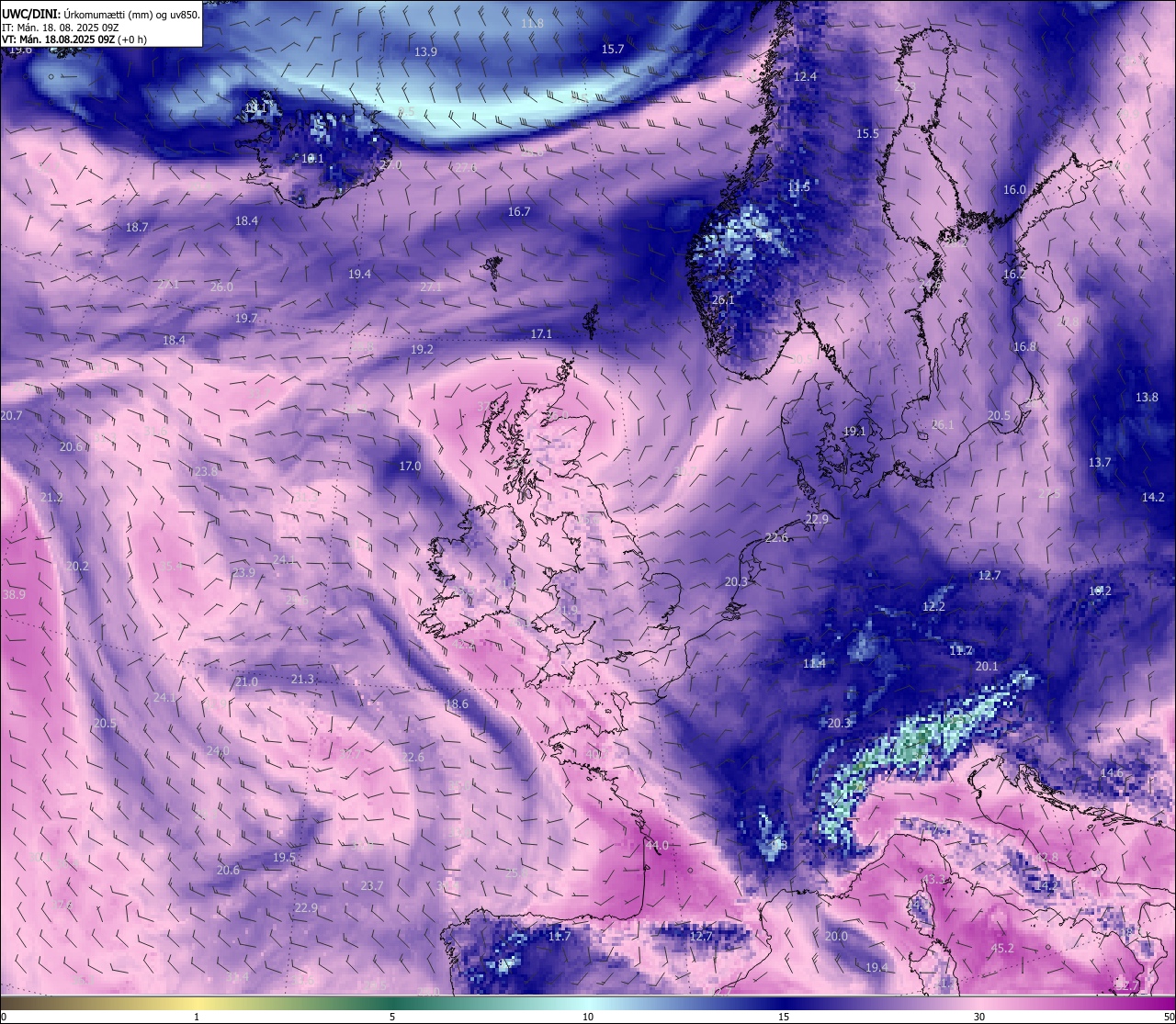
Task: Click the legend tick label '15'
Action: 784,1017
